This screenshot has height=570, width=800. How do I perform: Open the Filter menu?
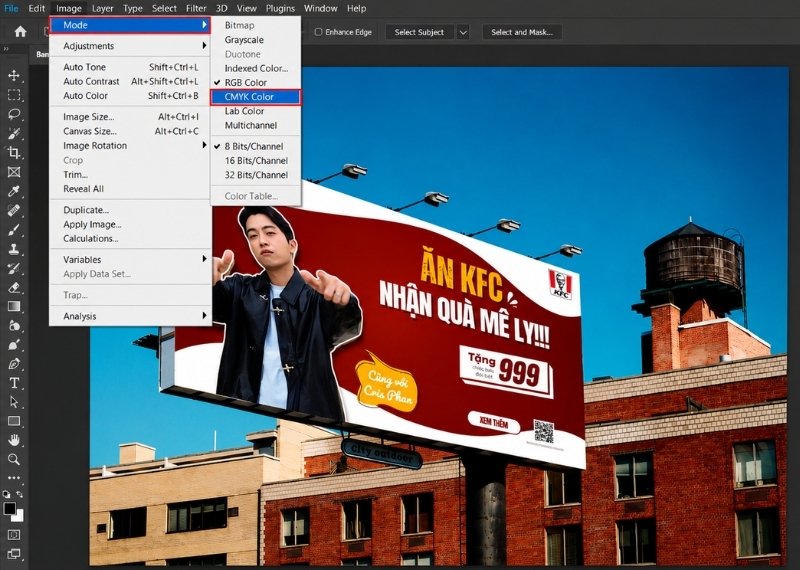196,8
